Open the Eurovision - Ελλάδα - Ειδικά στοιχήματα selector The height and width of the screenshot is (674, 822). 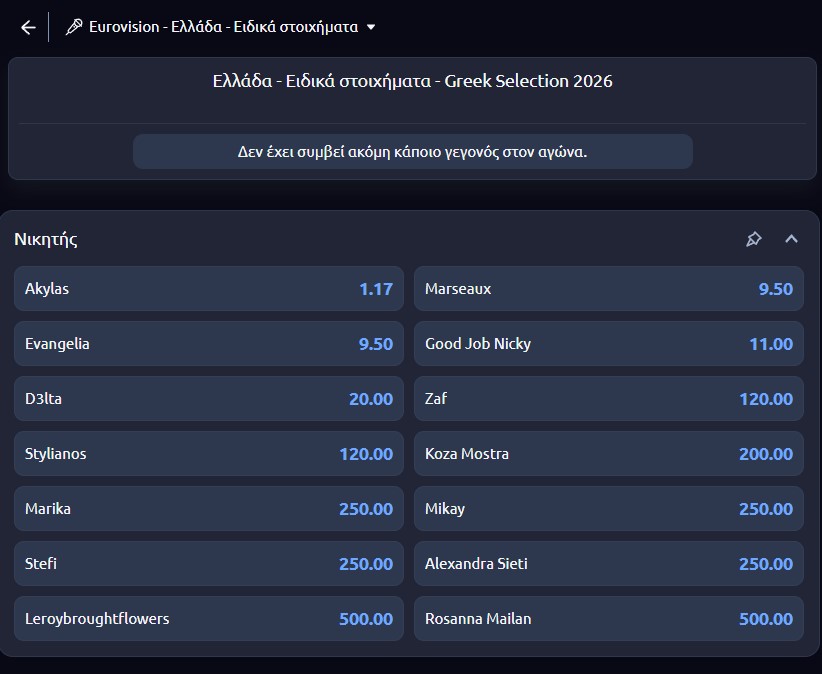pyautogui.click(x=223, y=27)
